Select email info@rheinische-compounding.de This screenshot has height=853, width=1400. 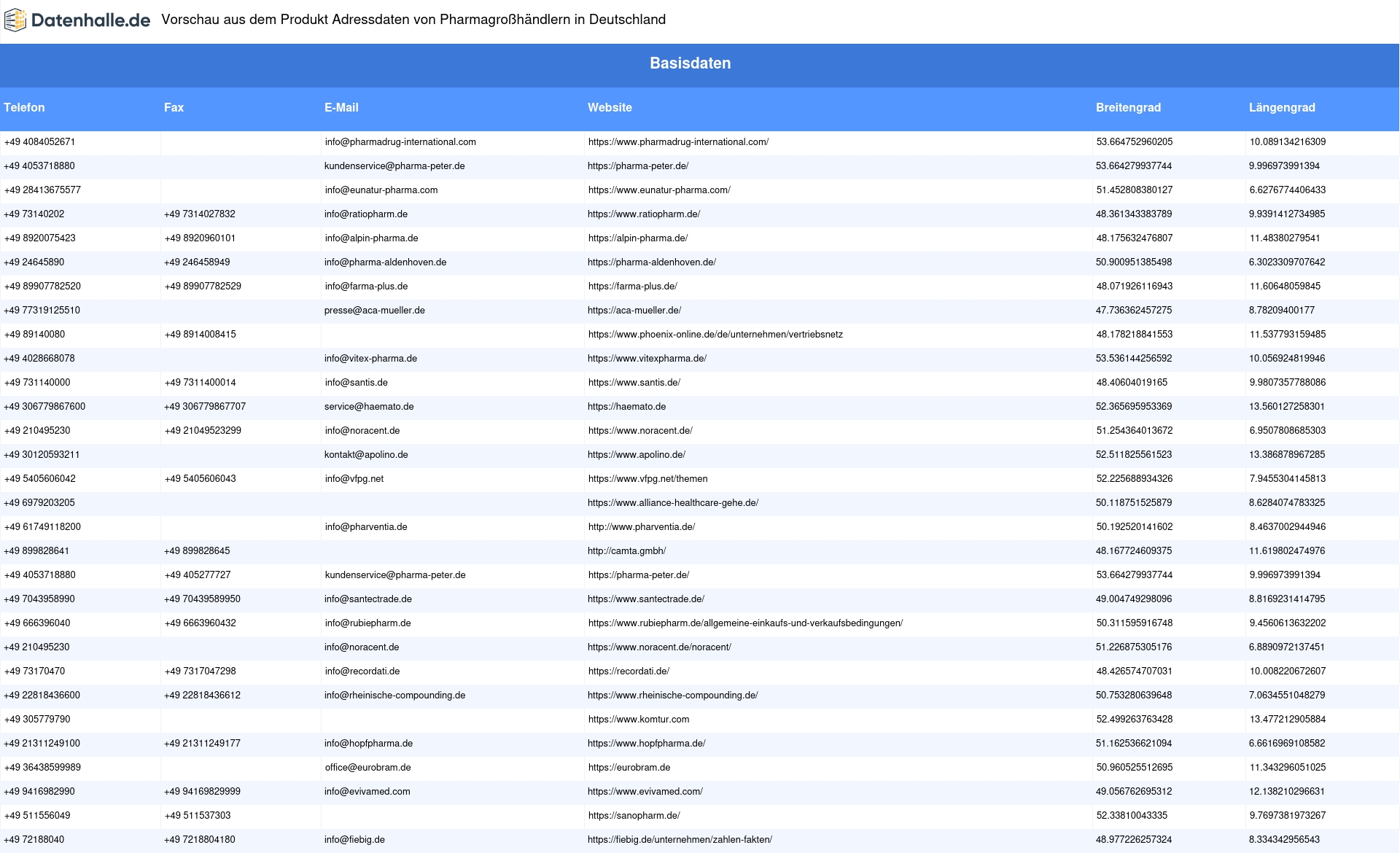[394, 696]
